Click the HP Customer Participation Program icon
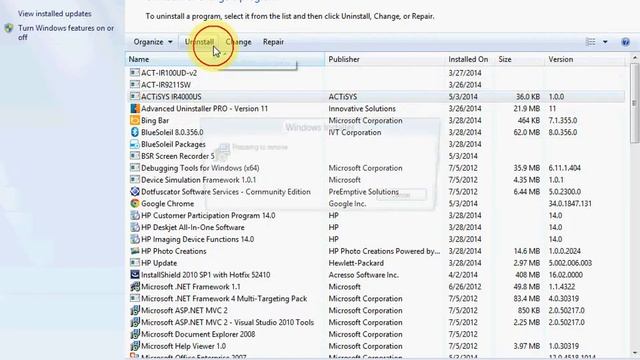Viewport: 640px width, 360px height. [x=135, y=216]
